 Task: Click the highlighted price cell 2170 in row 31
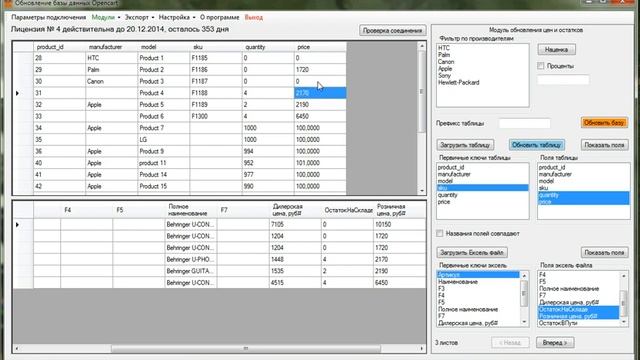click(x=320, y=93)
